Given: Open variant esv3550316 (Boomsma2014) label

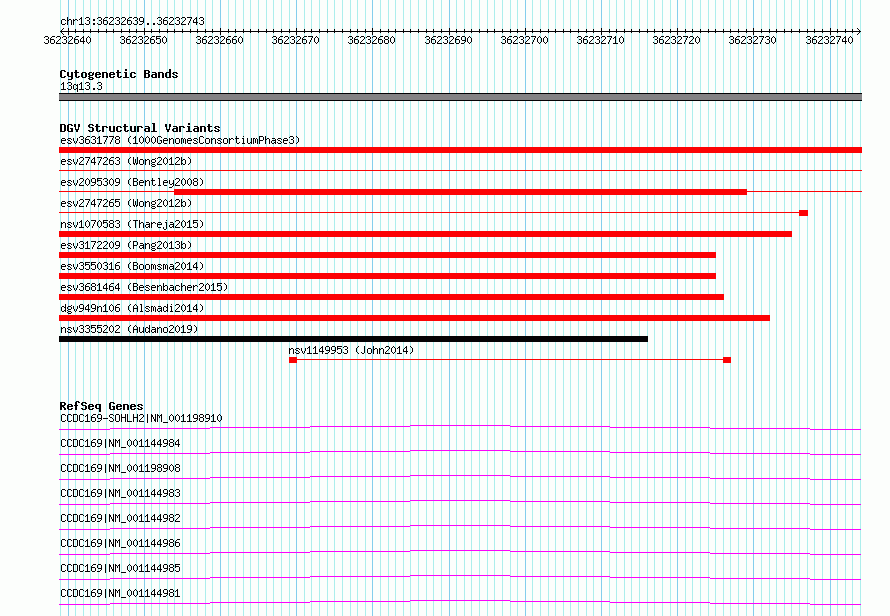Looking at the screenshot, I should click(x=132, y=266).
